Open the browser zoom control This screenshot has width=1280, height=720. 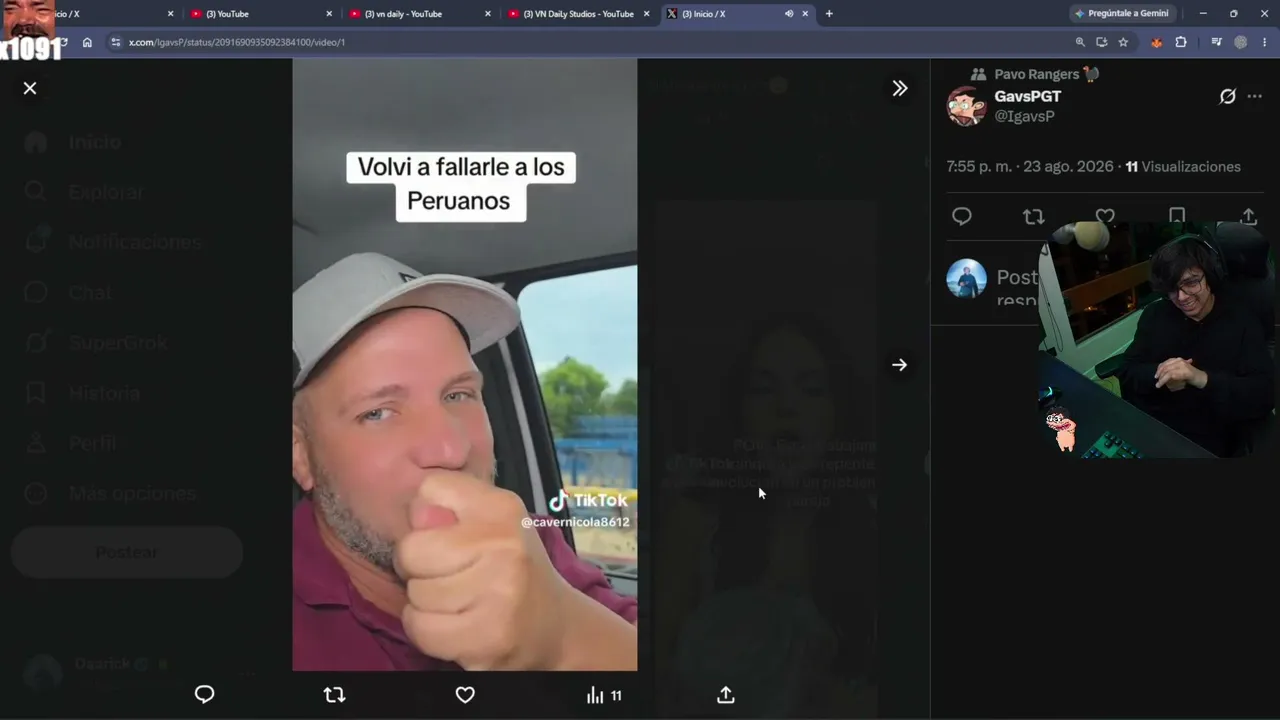tap(1080, 42)
